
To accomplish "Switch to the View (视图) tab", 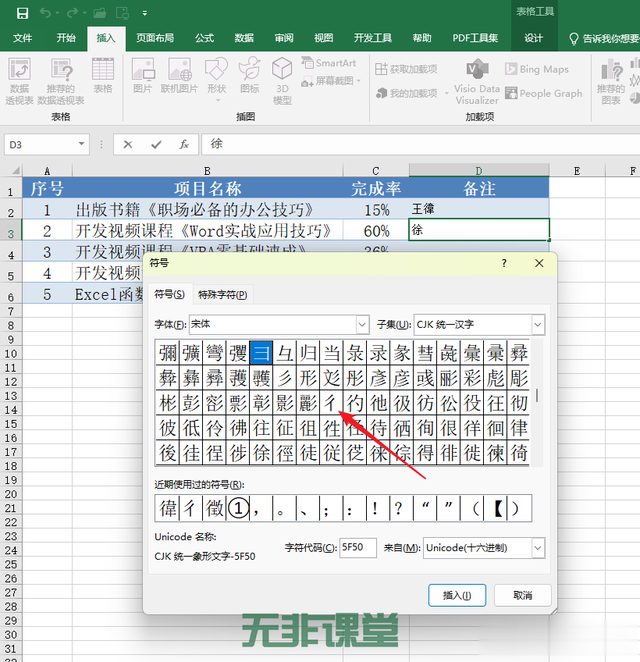I will pos(323,38).
